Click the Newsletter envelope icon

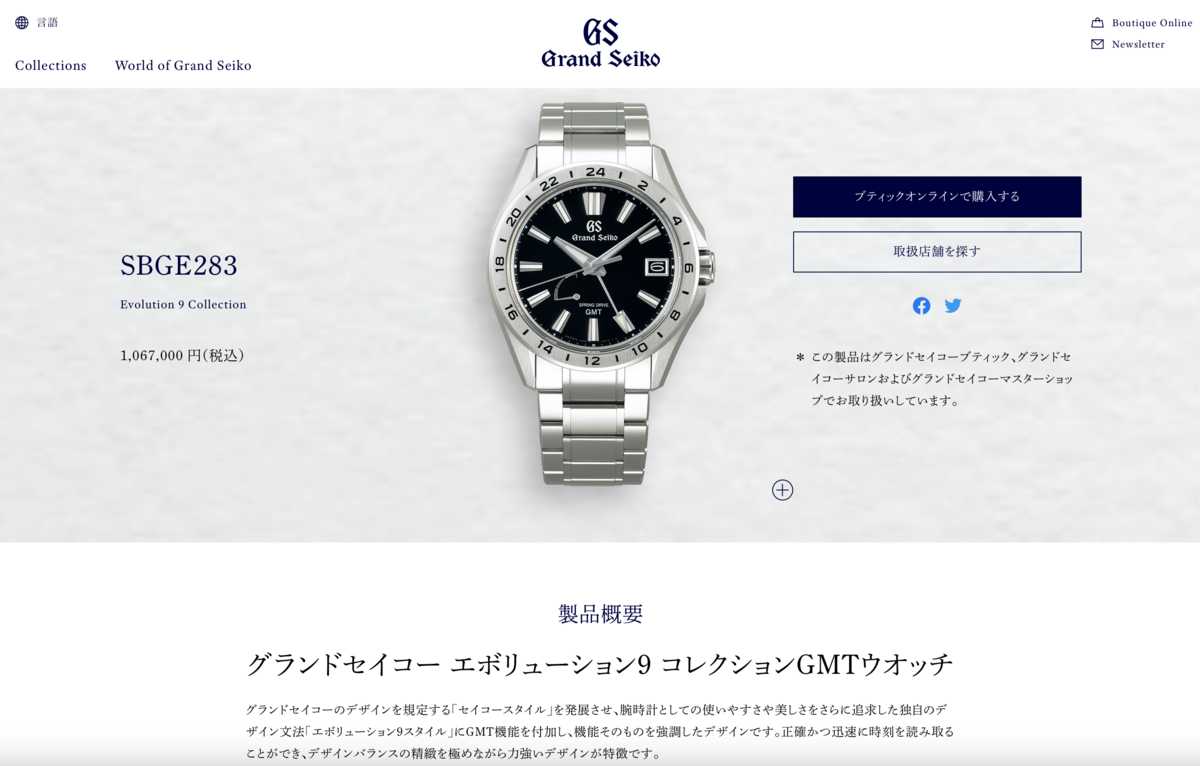coord(1097,44)
